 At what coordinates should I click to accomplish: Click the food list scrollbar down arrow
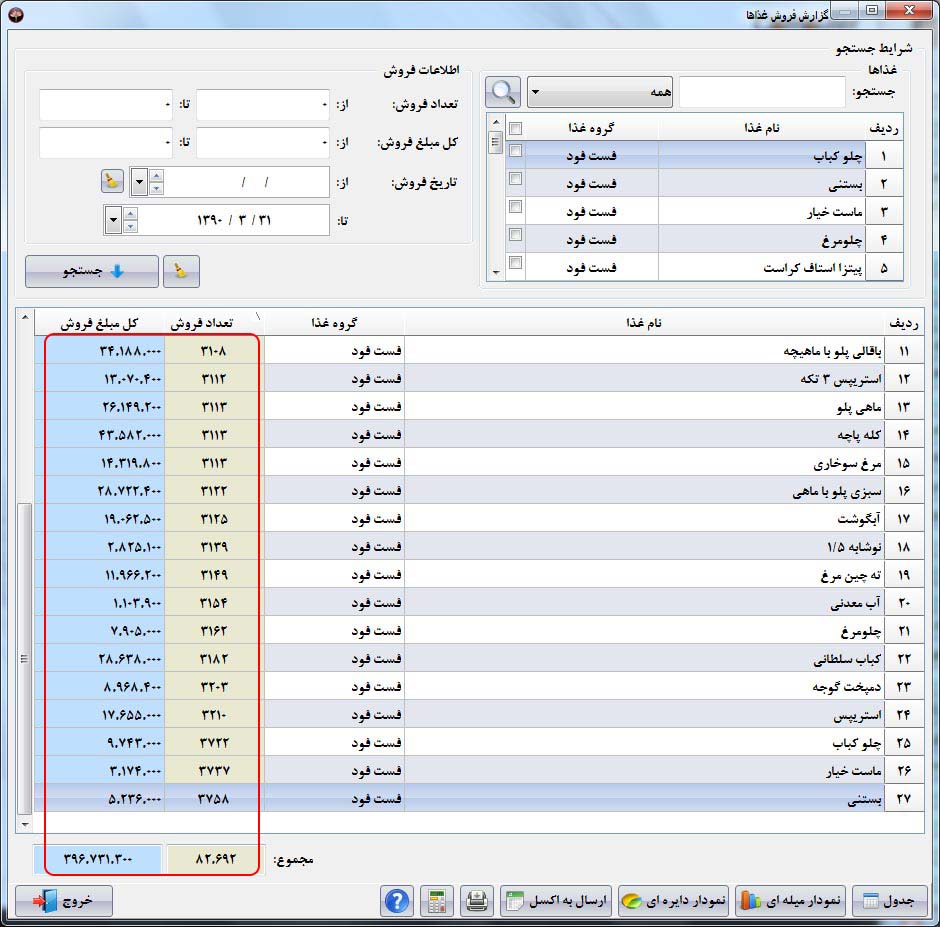coord(496,272)
